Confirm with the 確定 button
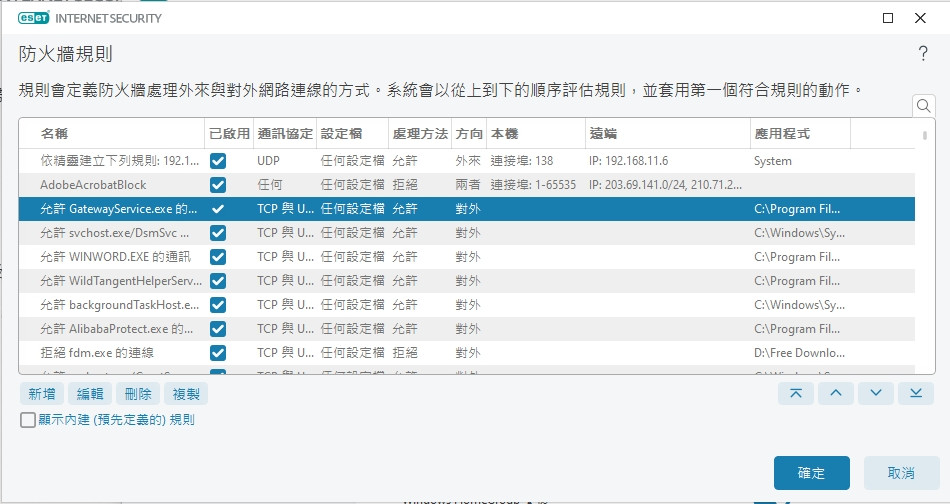Viewport: 950px width, 504px height. point(811,473)
